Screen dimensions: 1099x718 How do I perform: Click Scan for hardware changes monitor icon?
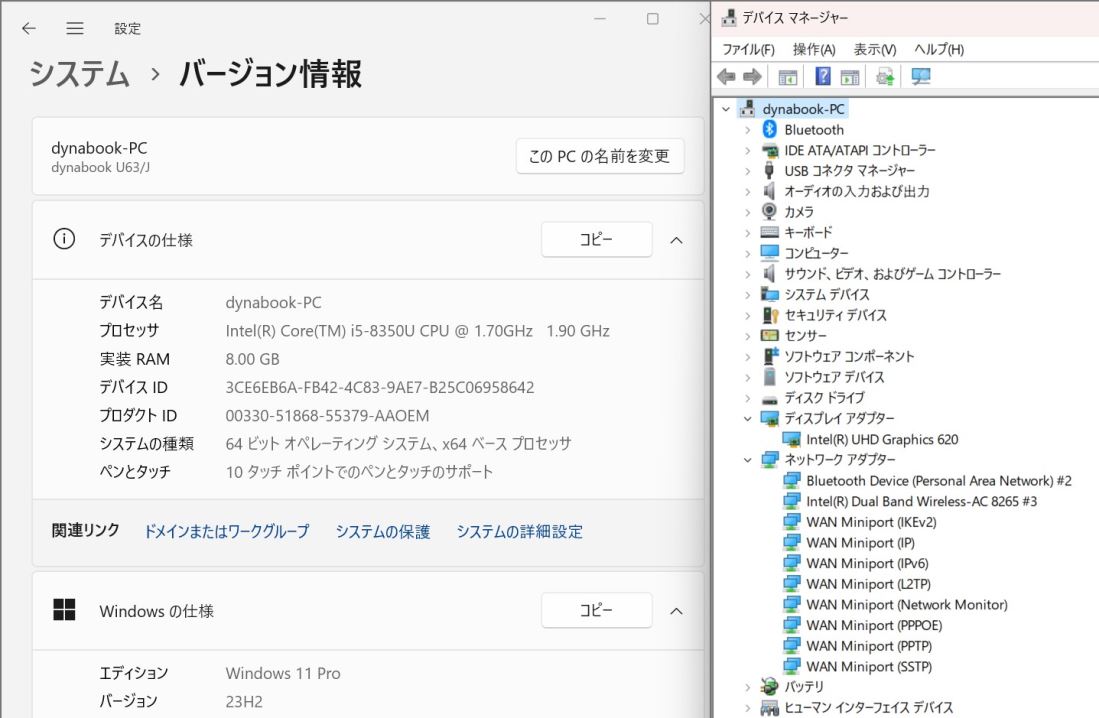[x=920, y=77]
